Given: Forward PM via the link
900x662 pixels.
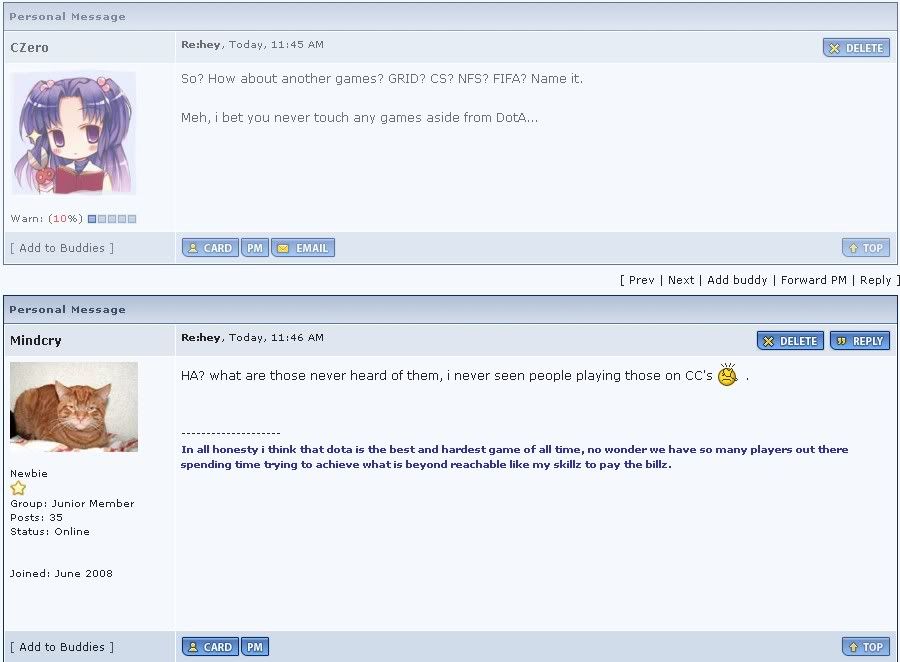Looking at the screenshot, I should click(x=813, y=280).
